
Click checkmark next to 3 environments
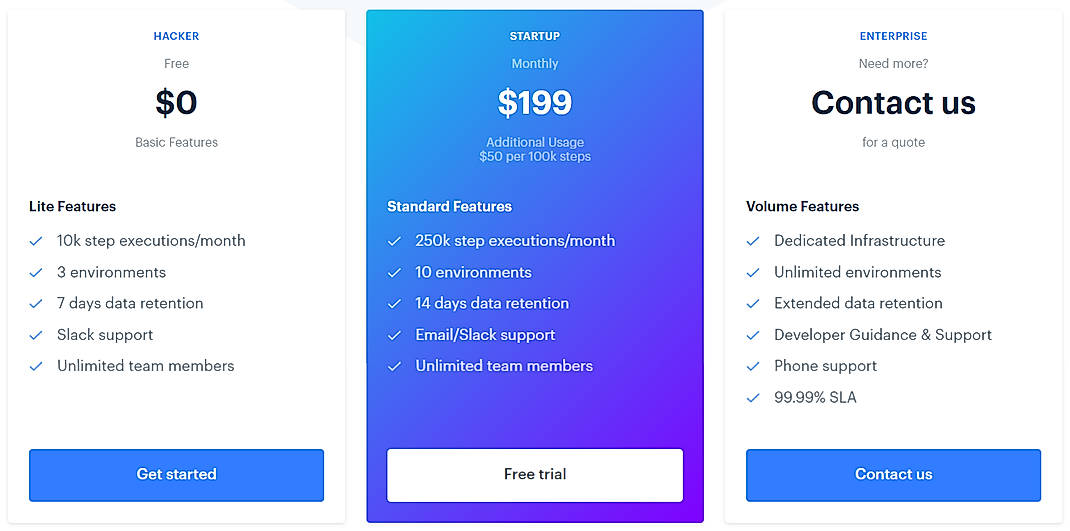(x=36, y=273)
